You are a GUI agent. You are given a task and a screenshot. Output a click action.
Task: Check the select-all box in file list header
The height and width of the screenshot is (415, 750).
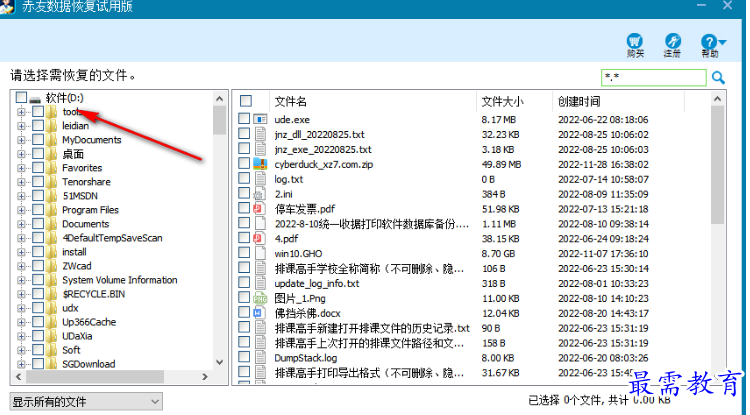tap(246, 101)
